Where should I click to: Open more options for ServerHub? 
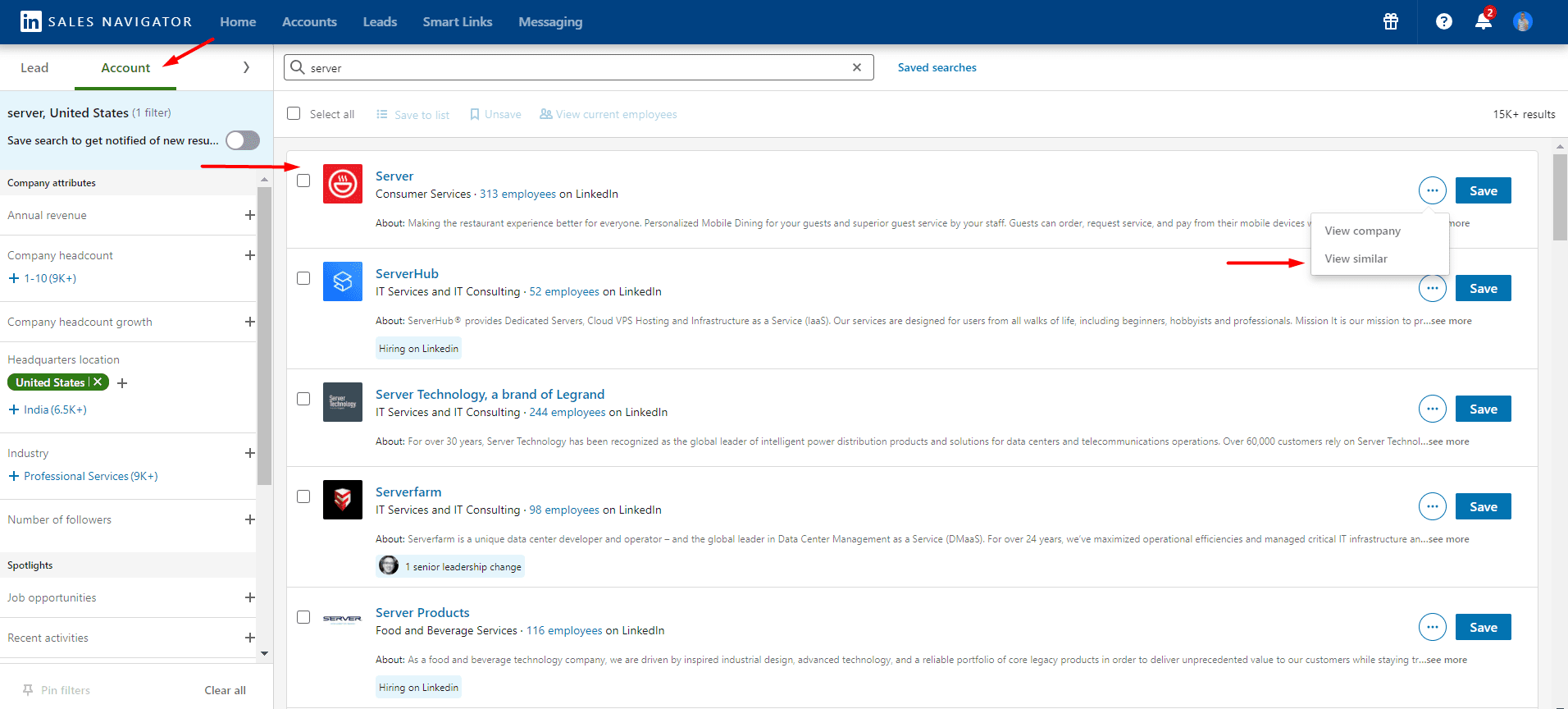pos(1433,288)
